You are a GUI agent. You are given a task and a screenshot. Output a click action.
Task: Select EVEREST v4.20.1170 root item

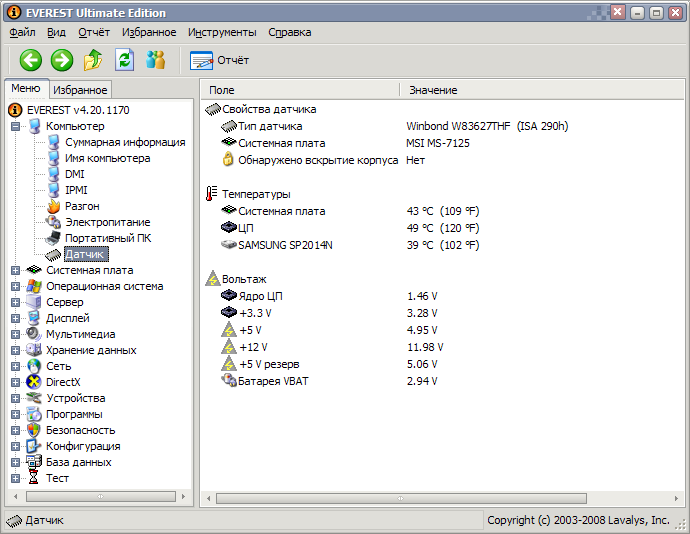[78, 110]
